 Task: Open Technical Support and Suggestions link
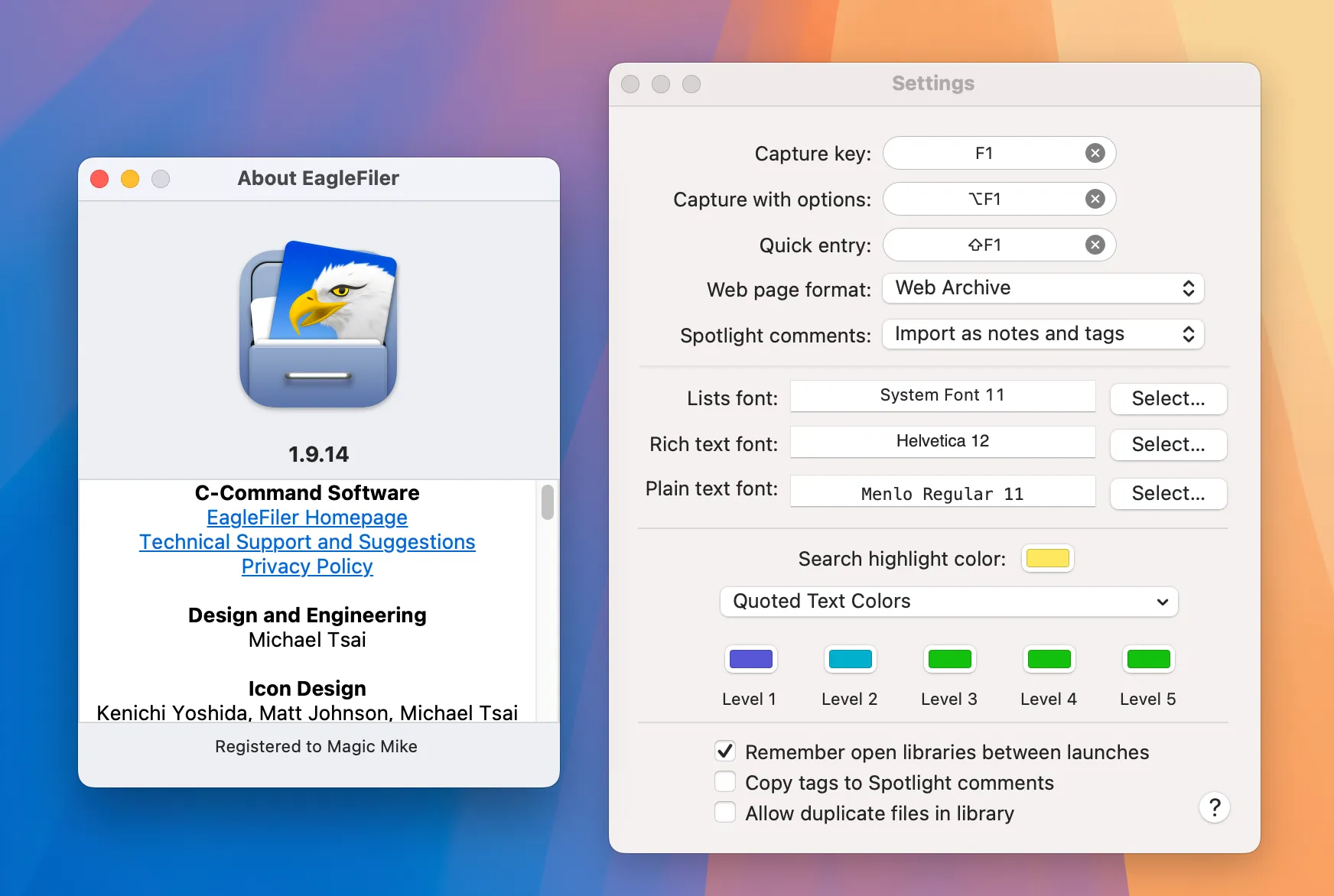(307, 542)
